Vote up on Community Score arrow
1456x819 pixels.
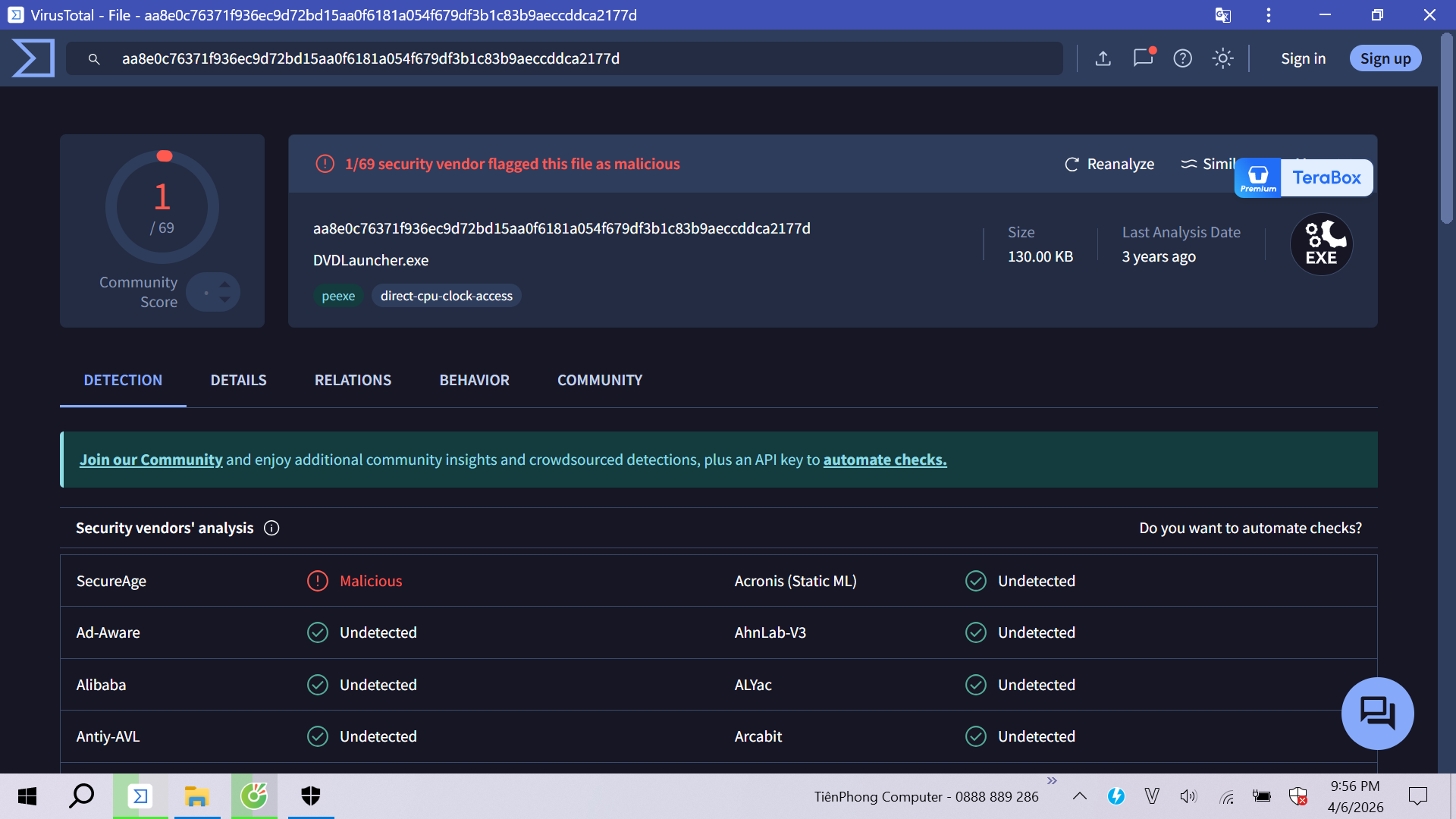coord(224,285)
